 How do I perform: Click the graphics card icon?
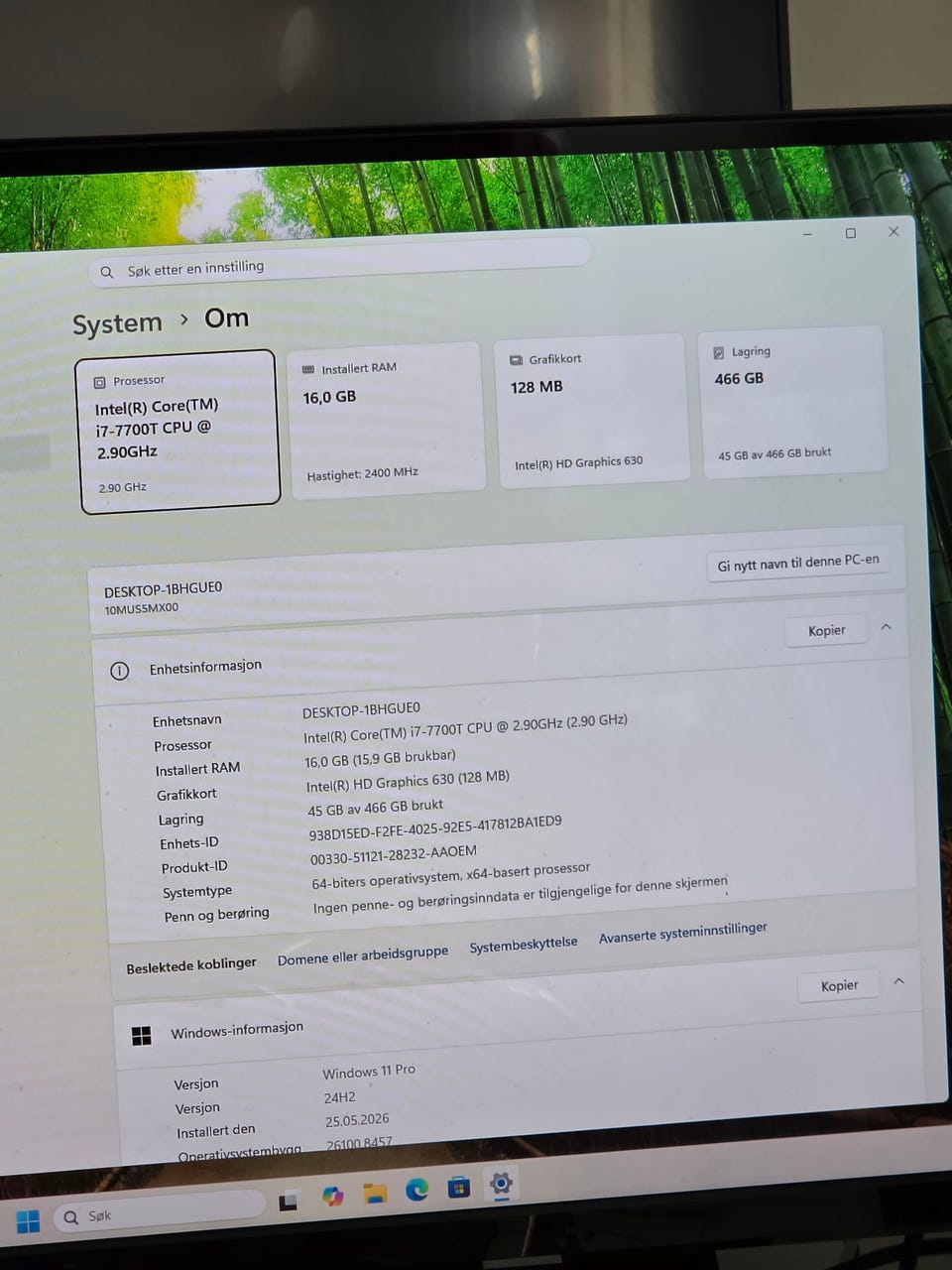click(516, 360)
